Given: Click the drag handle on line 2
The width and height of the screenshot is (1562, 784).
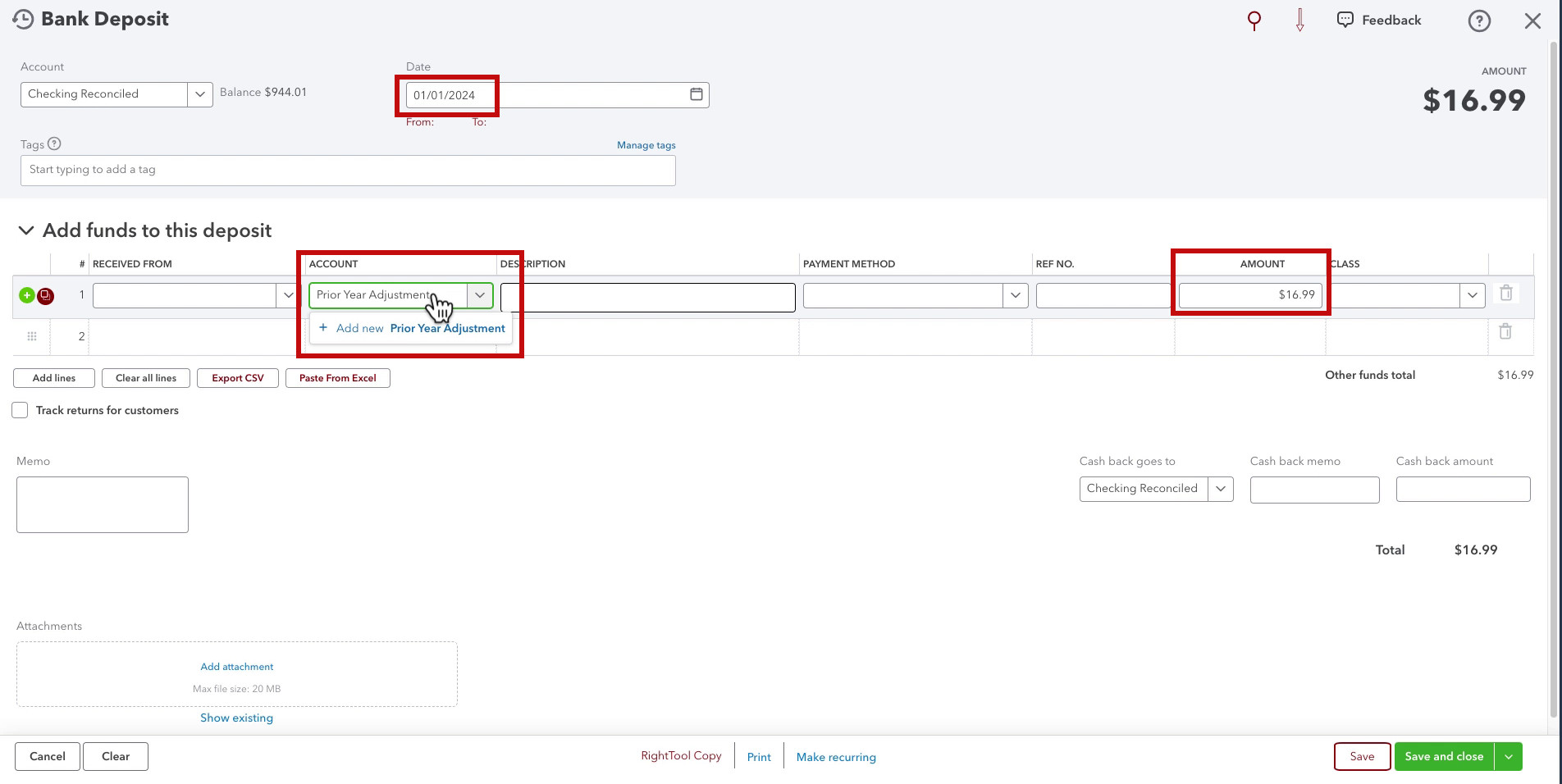Looking at the screenshot, I should point(32,336).
